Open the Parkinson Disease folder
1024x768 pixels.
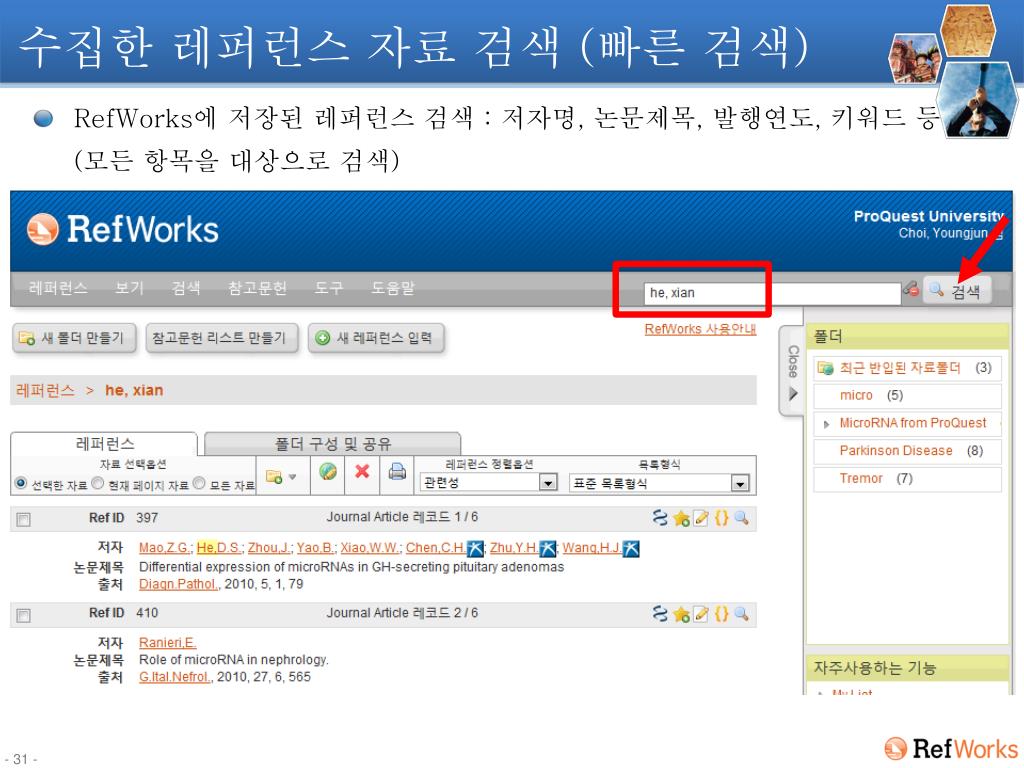[x=896, y=451]
